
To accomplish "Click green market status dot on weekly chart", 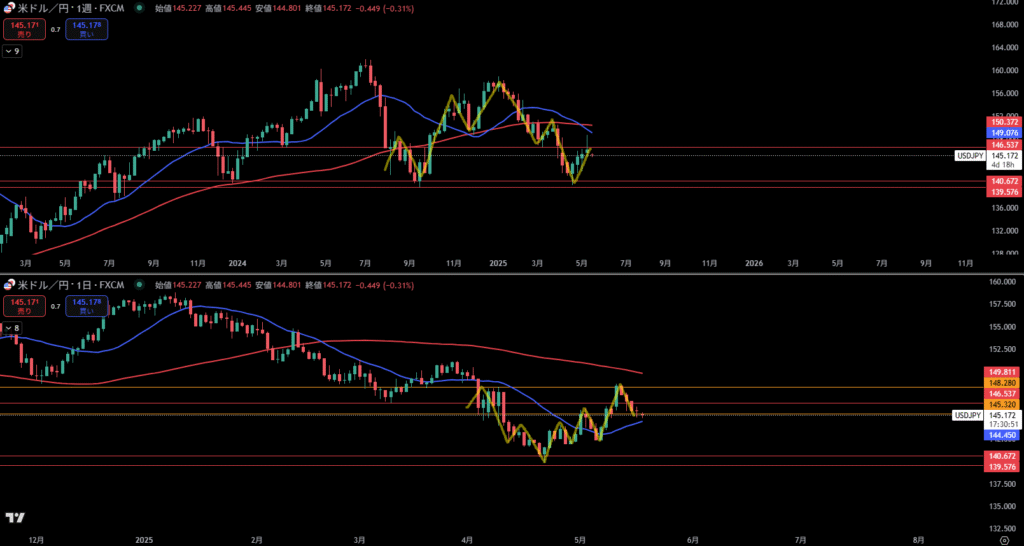I will point(138,9).
